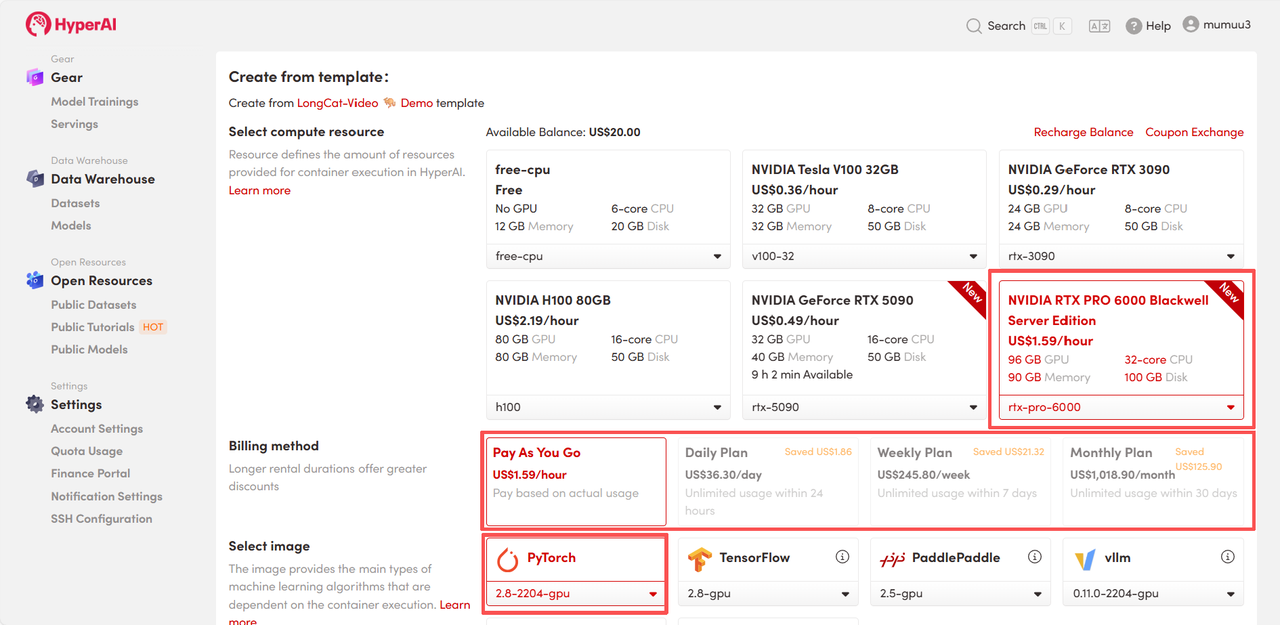Click the TensorFlow logo icon
This screenshot has width=1280, height=625.
[x=700, y=560]
